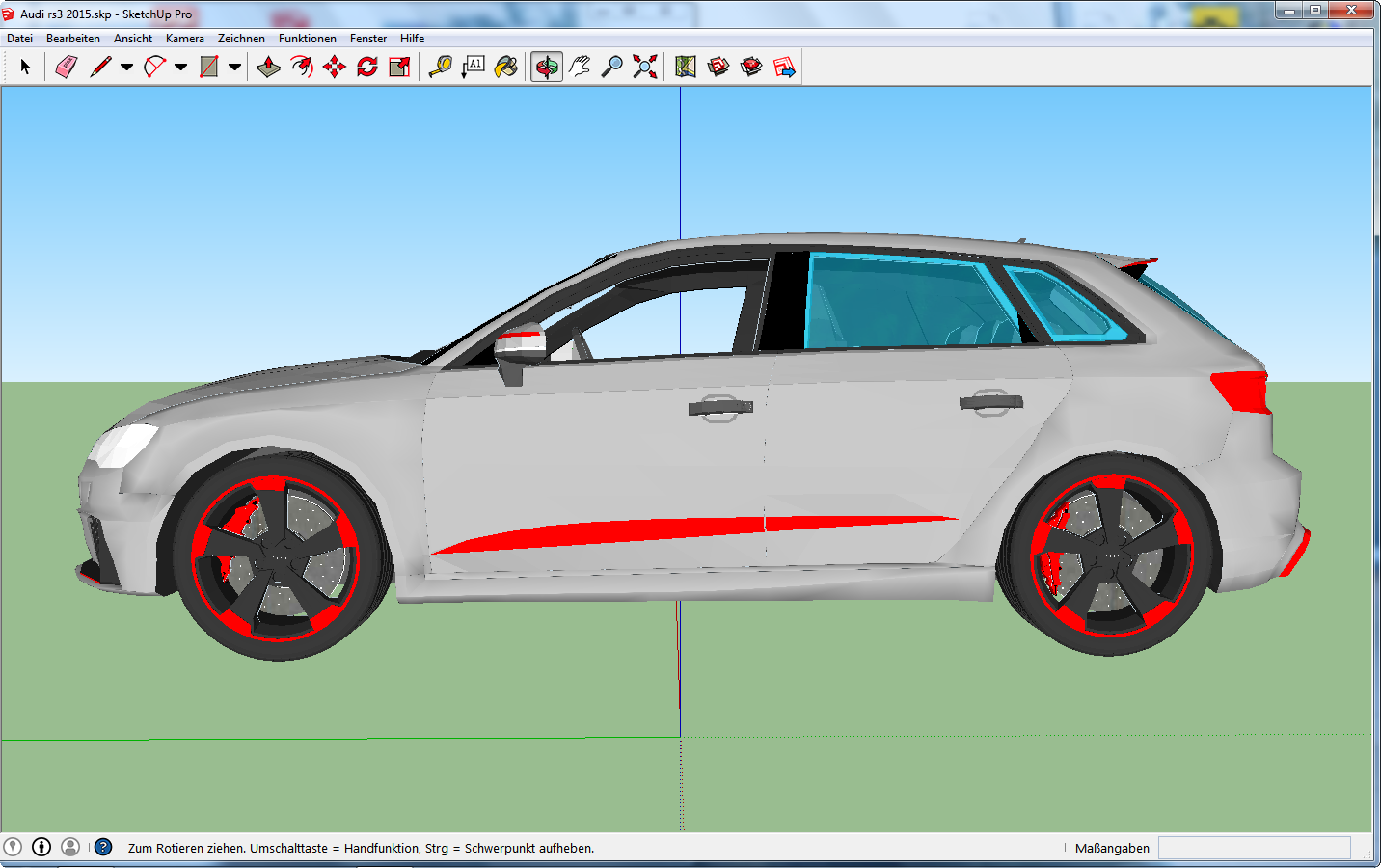
Task: Pick the Tape Measure tool
Action: pyautogui.click(x=440, y=67)
